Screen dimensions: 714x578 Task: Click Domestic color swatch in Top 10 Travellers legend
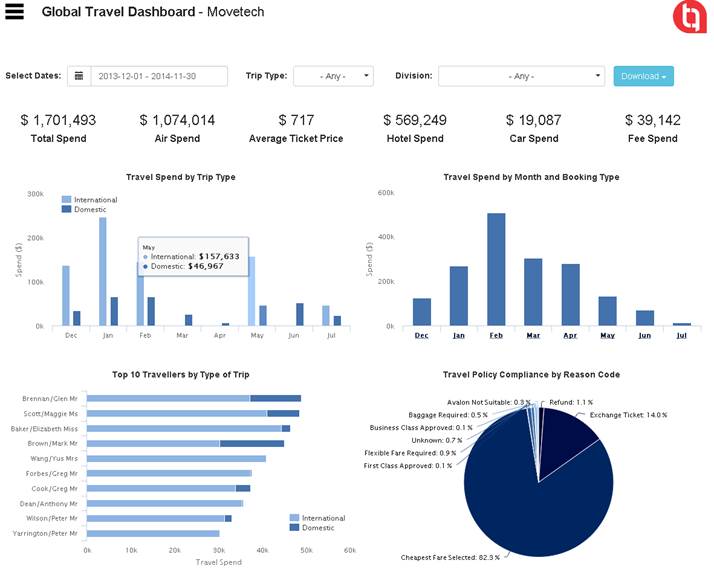click(295, 527)
